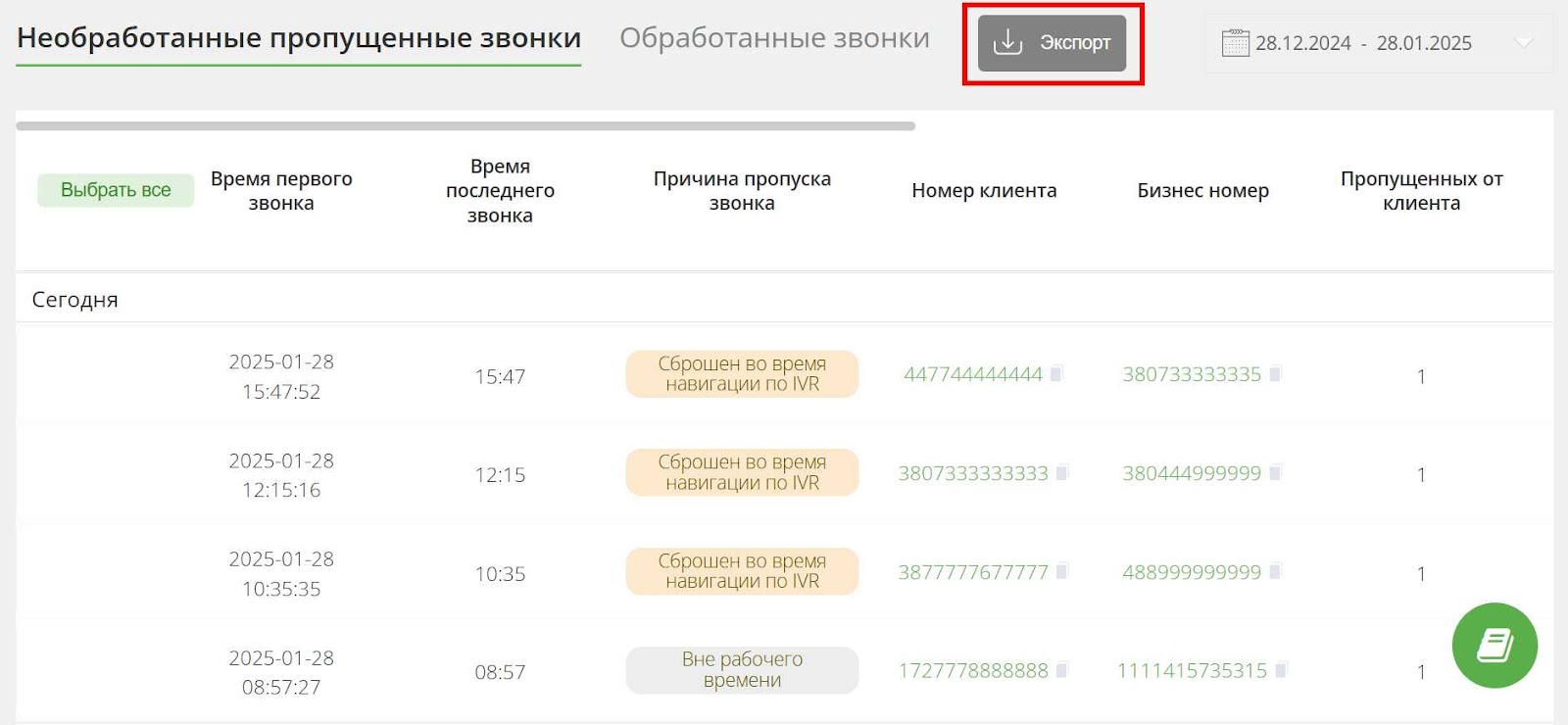Click last call time 10:35

[x=500, y=574]
